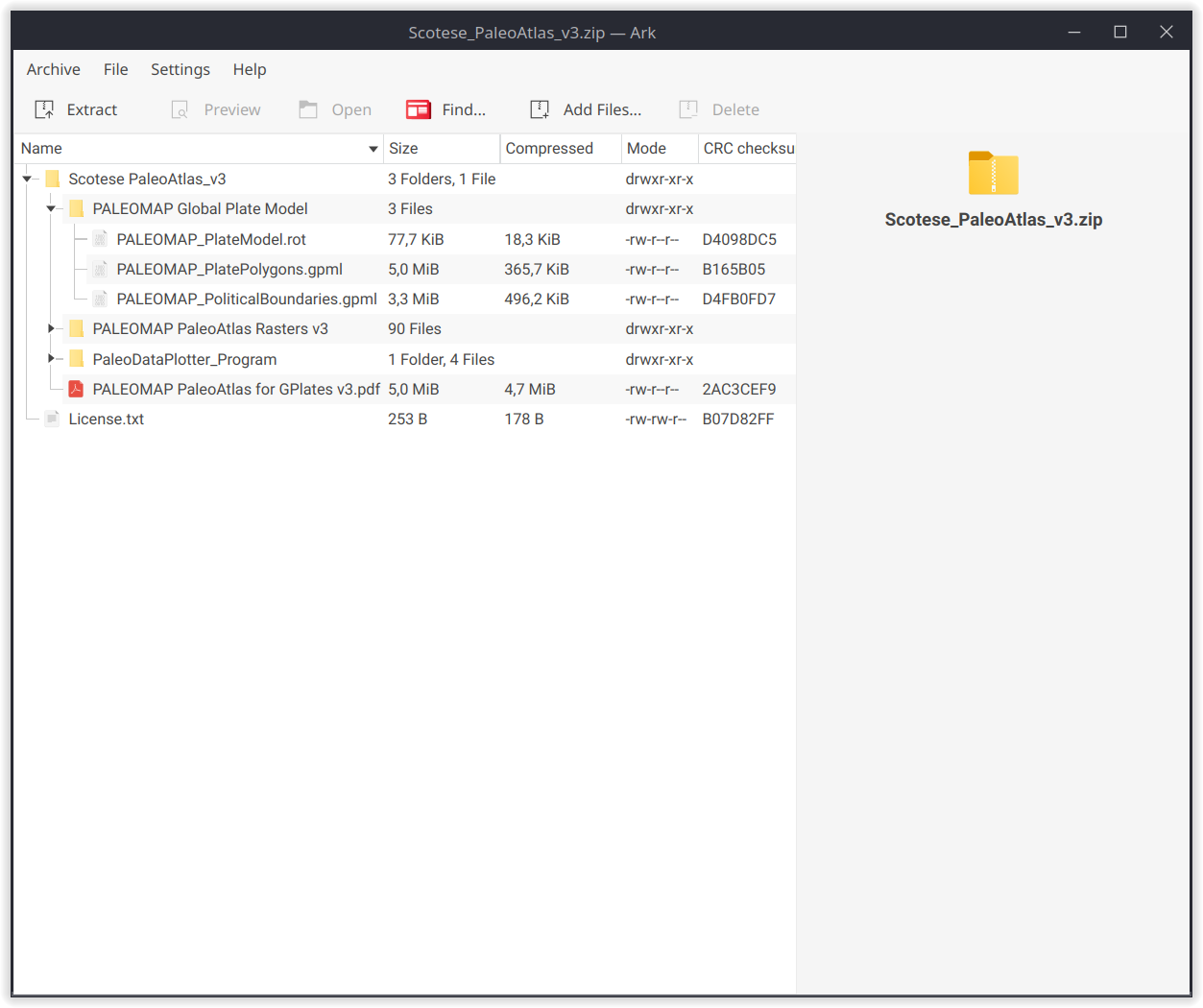Expand the PaleoDataPlotter_Program node
Image resolution: width=1203 pixels, height=1008 pixels.
(x=51, y=359)
